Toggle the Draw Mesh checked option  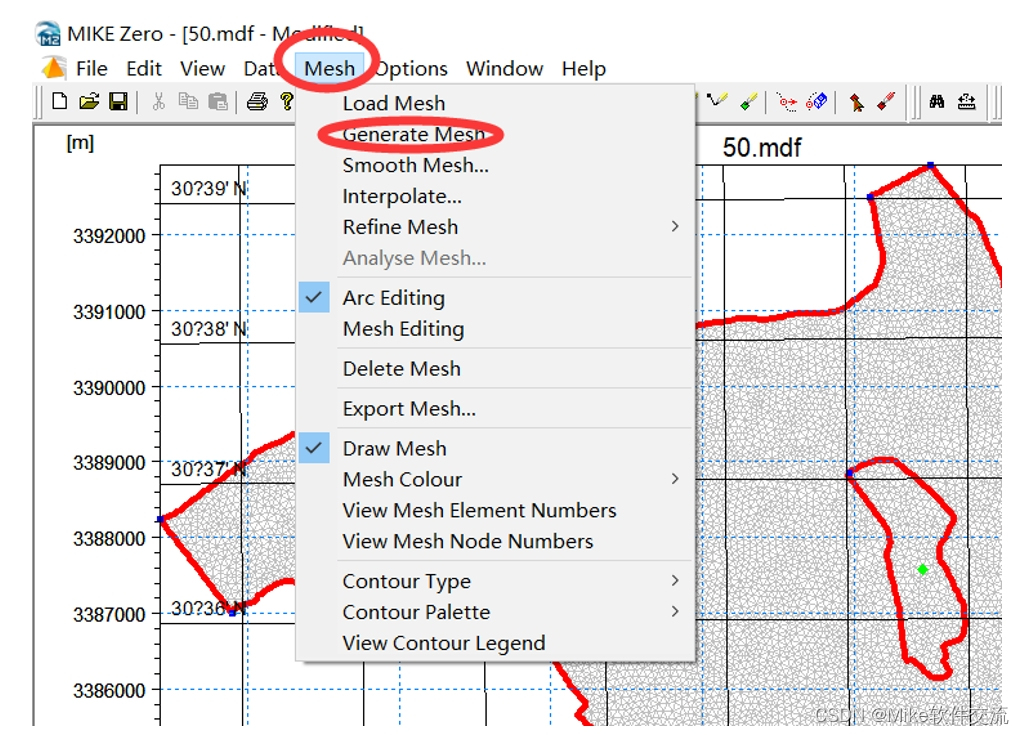(394, 449)
